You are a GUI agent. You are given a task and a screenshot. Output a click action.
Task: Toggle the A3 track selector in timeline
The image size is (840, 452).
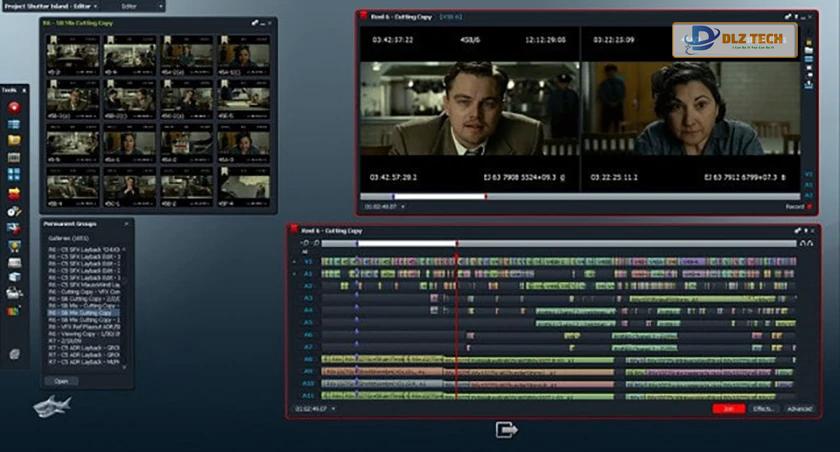coord(308,298)
